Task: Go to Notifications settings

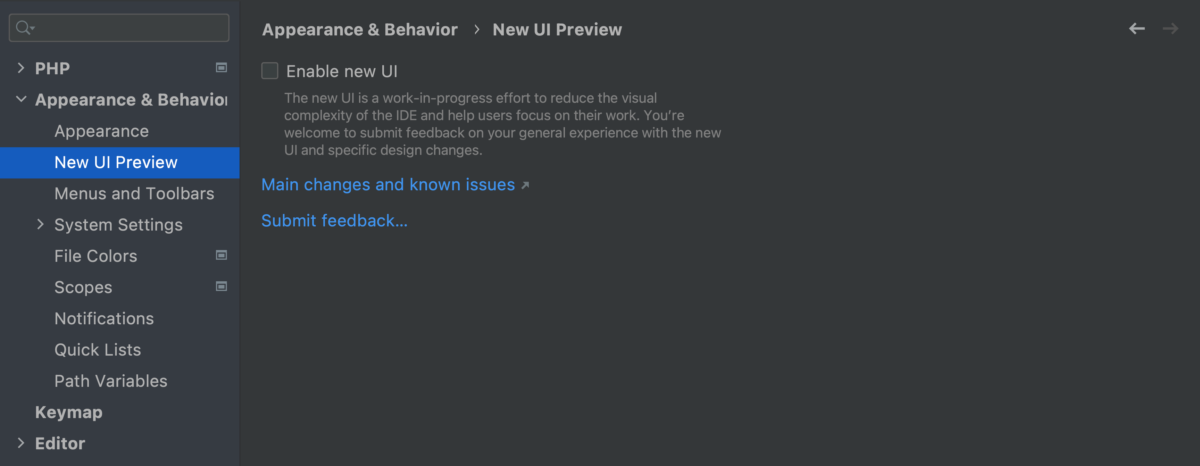Action: [x=104, y=319]
